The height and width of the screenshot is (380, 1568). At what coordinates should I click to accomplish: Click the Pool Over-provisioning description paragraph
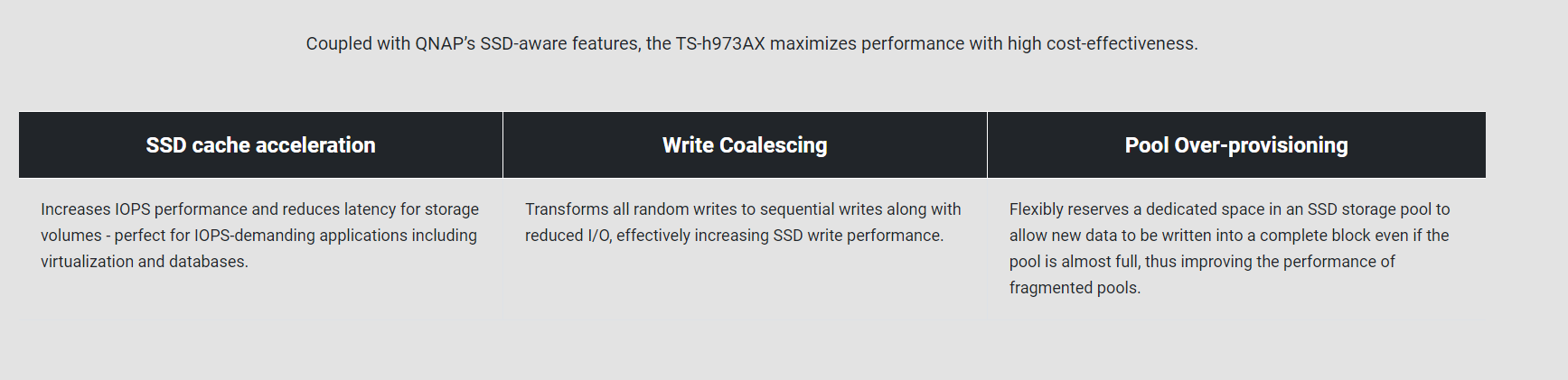[1228, 248]
